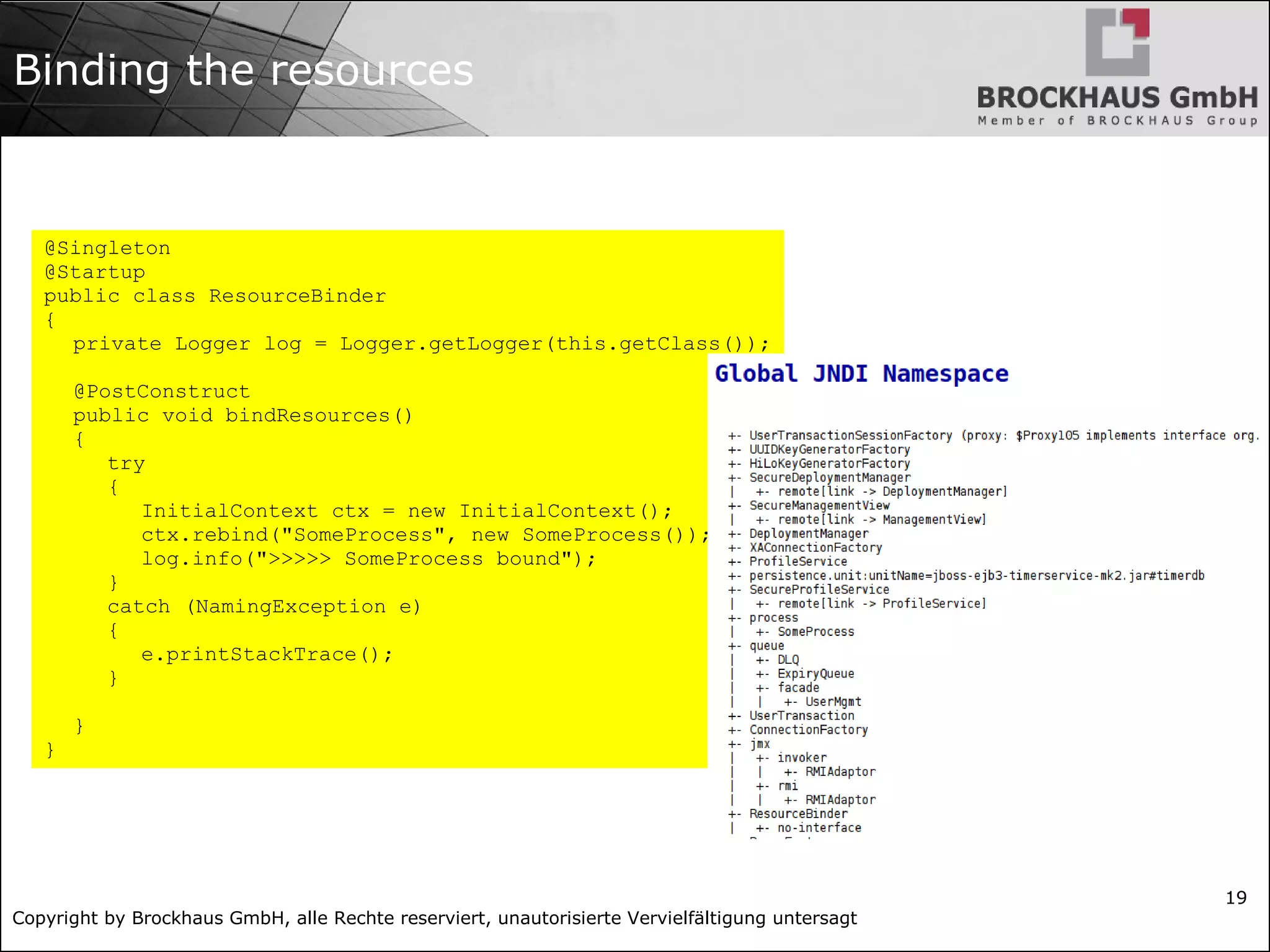The image size is (1270, 952).
Task: Select 'SecureProfileService' tree entry
Action: point(819,589)
